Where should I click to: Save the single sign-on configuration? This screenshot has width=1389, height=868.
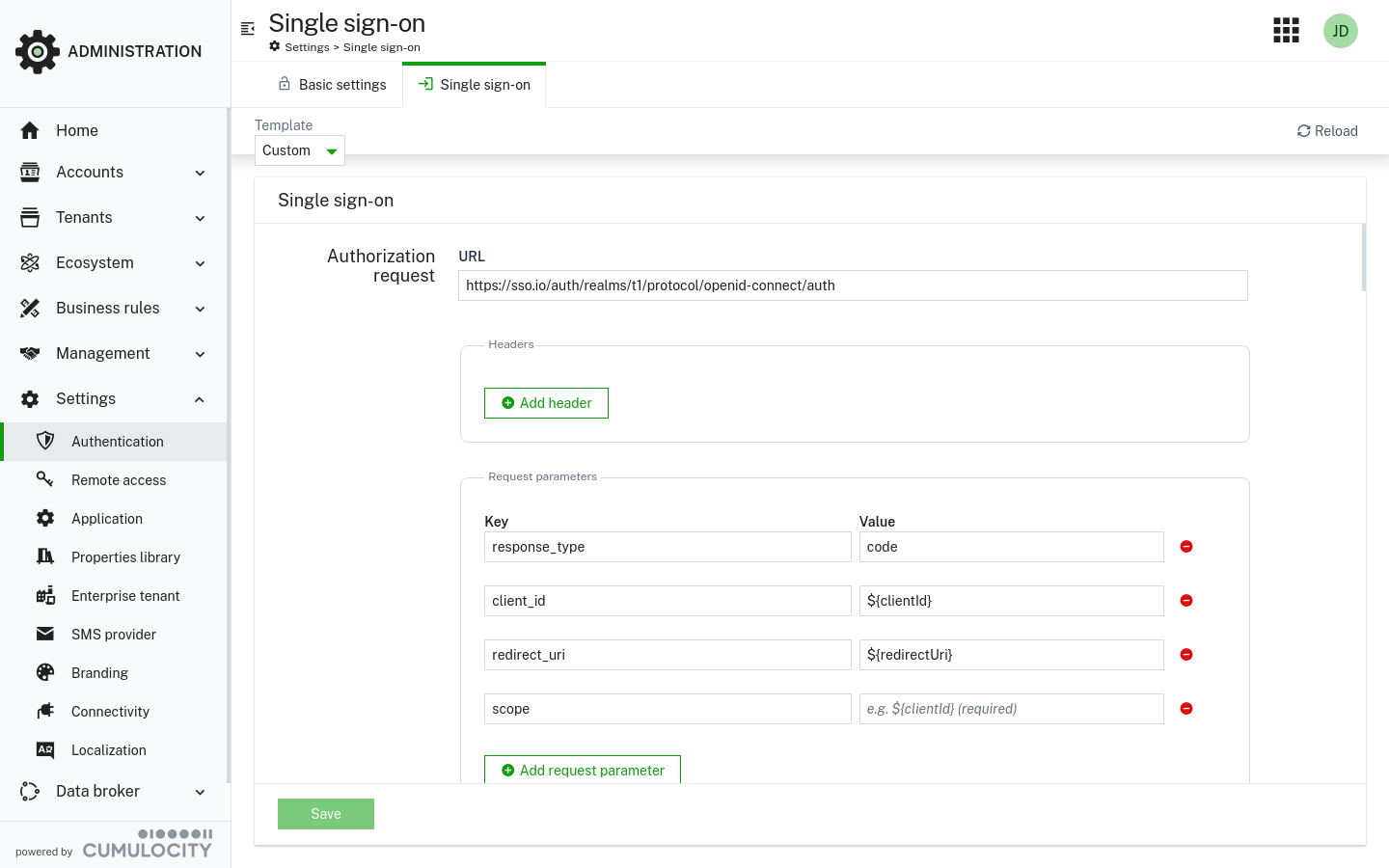click(x=325, y=813)
